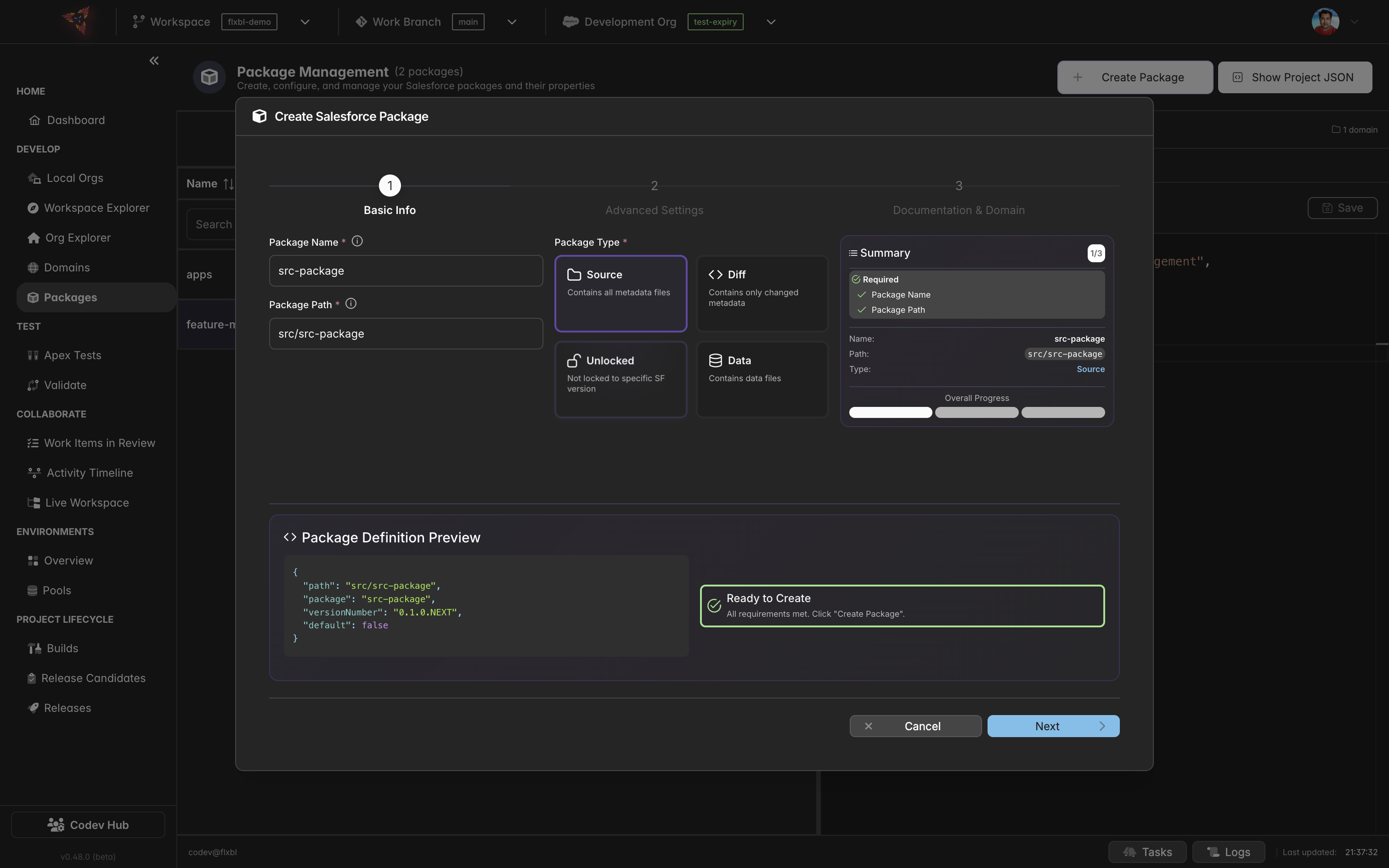Open Workspace Explorer in the sidebar

click(89, 208)
